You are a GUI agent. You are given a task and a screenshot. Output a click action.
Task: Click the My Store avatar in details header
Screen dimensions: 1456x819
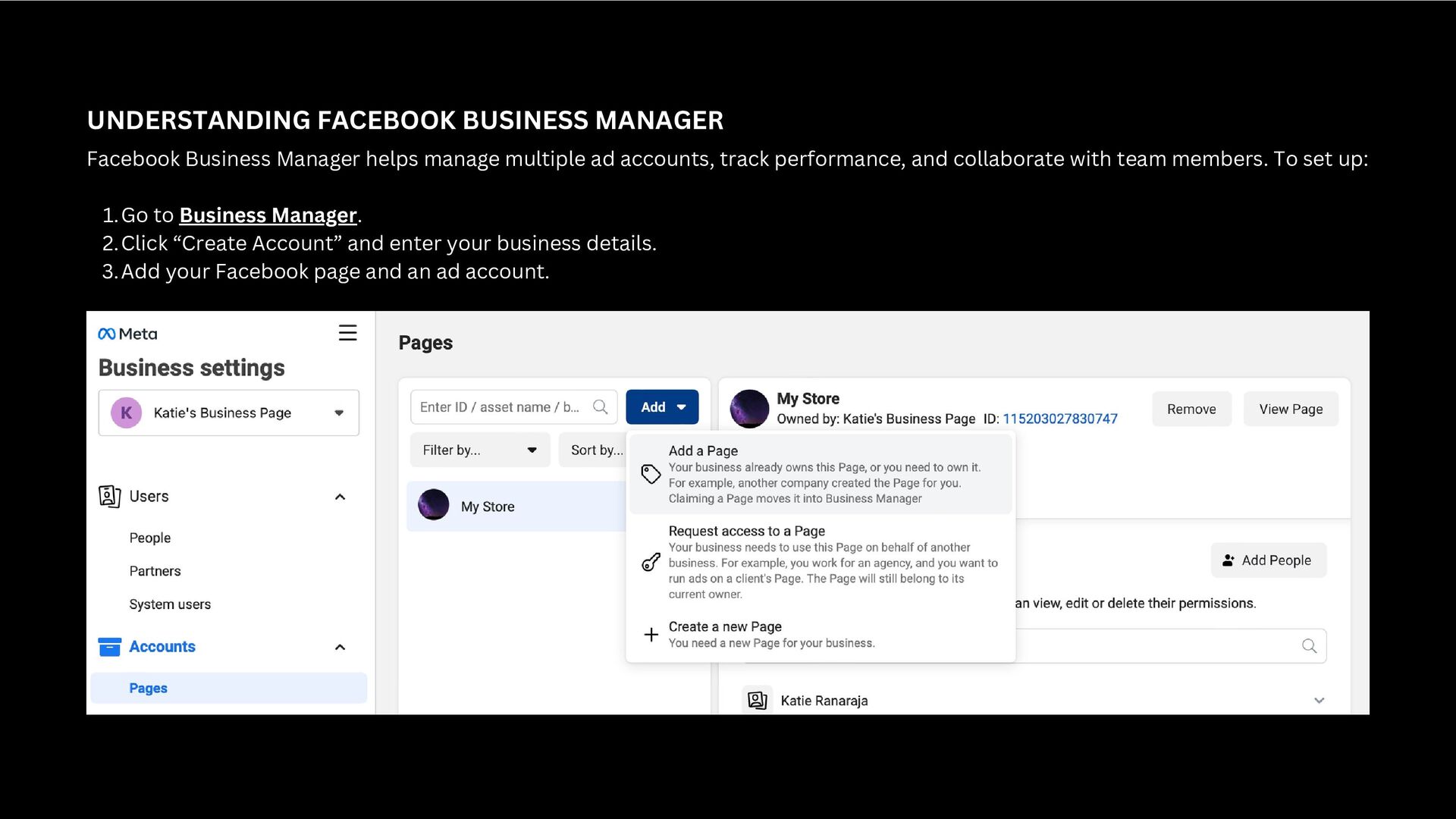click(x=749, y=409)
